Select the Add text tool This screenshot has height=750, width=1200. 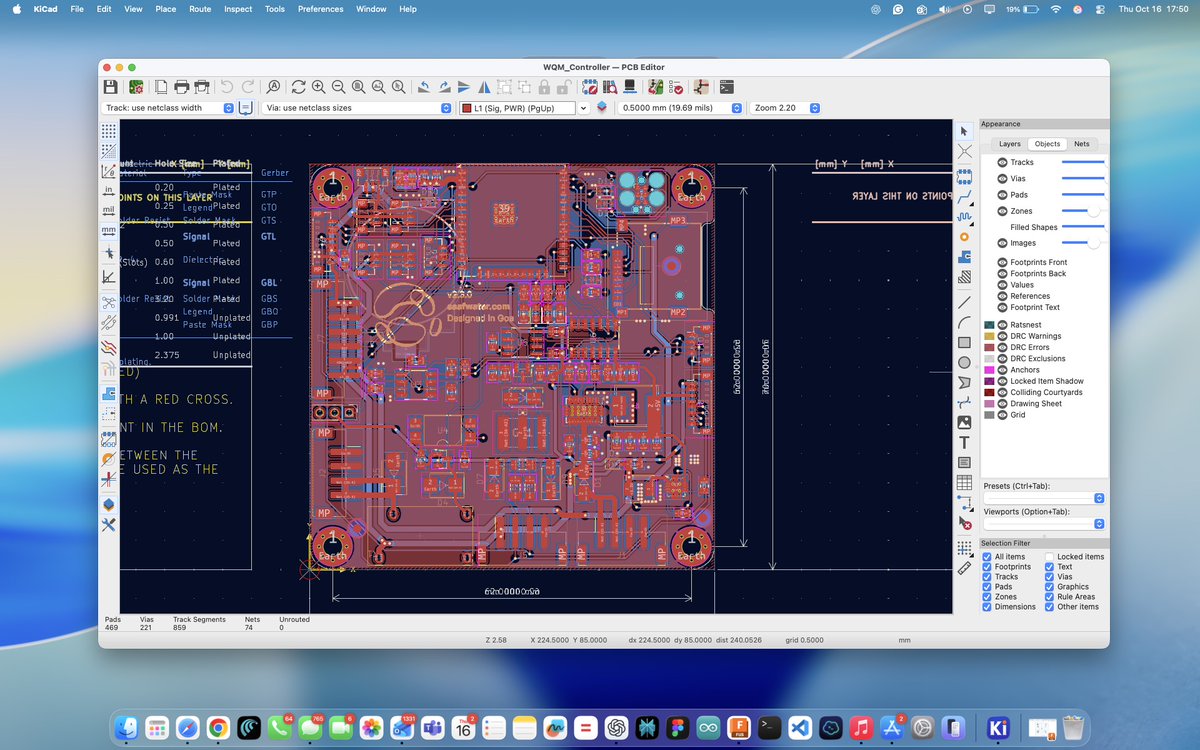[x=964, y=442]
